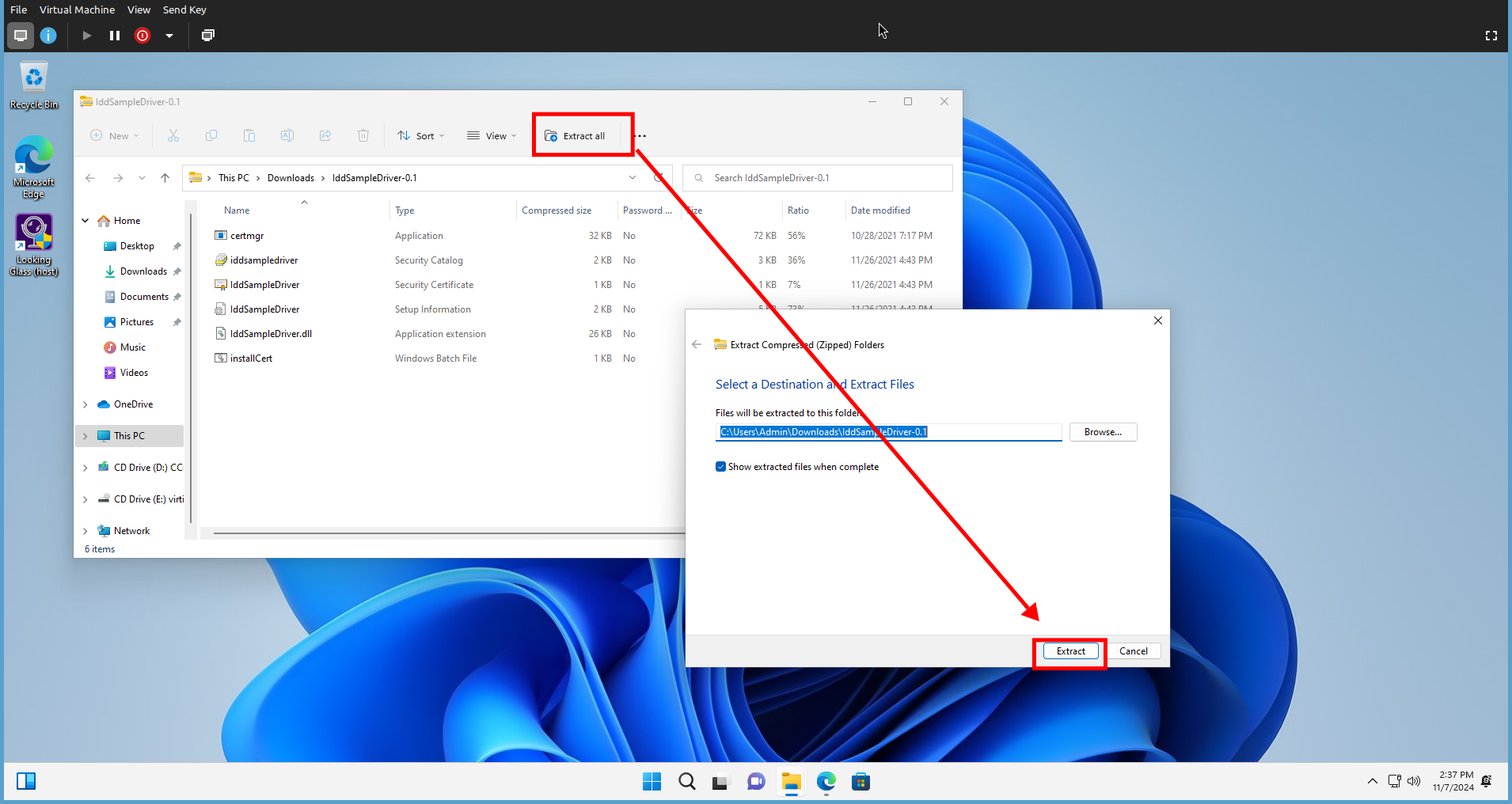Open the View menu in VM viewer

(x=139, y=9)
